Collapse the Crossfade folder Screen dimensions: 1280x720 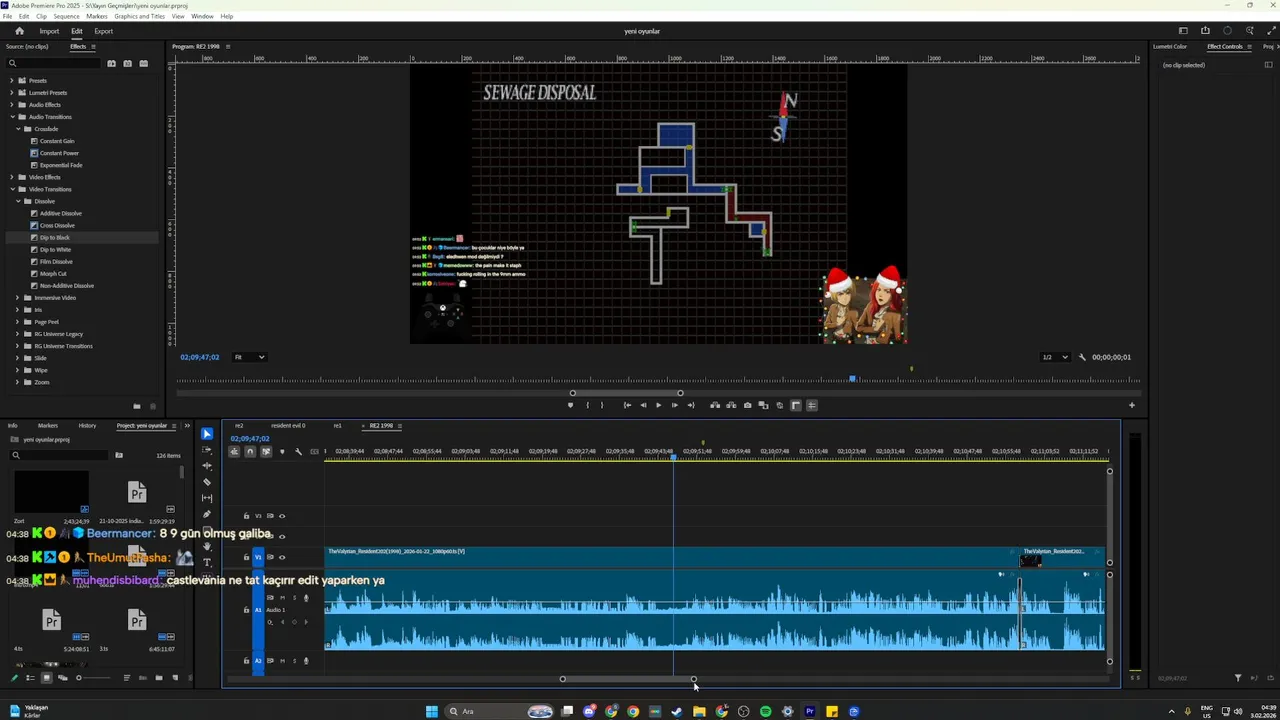pos(17,128)
